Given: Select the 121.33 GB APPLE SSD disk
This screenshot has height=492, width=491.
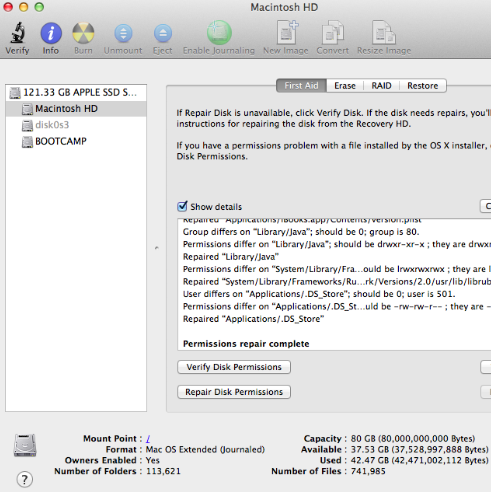Looking at the screenshot, I should (76, 92).
